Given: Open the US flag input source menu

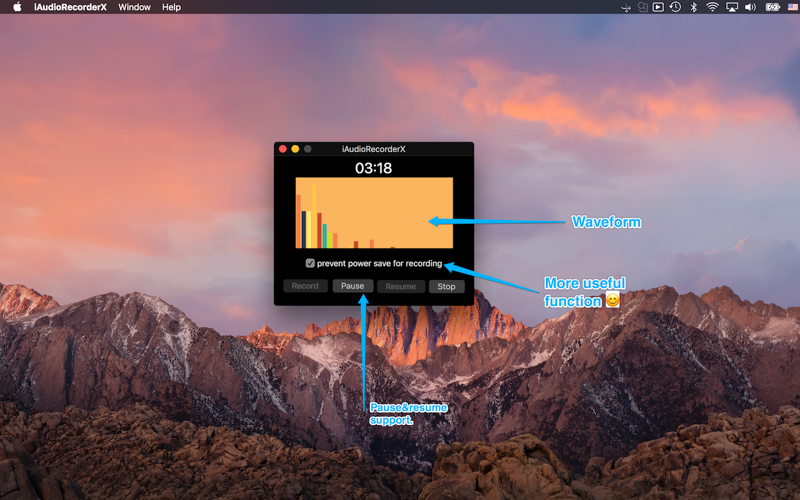Looking at the screenshot, I should coord(793,7).
